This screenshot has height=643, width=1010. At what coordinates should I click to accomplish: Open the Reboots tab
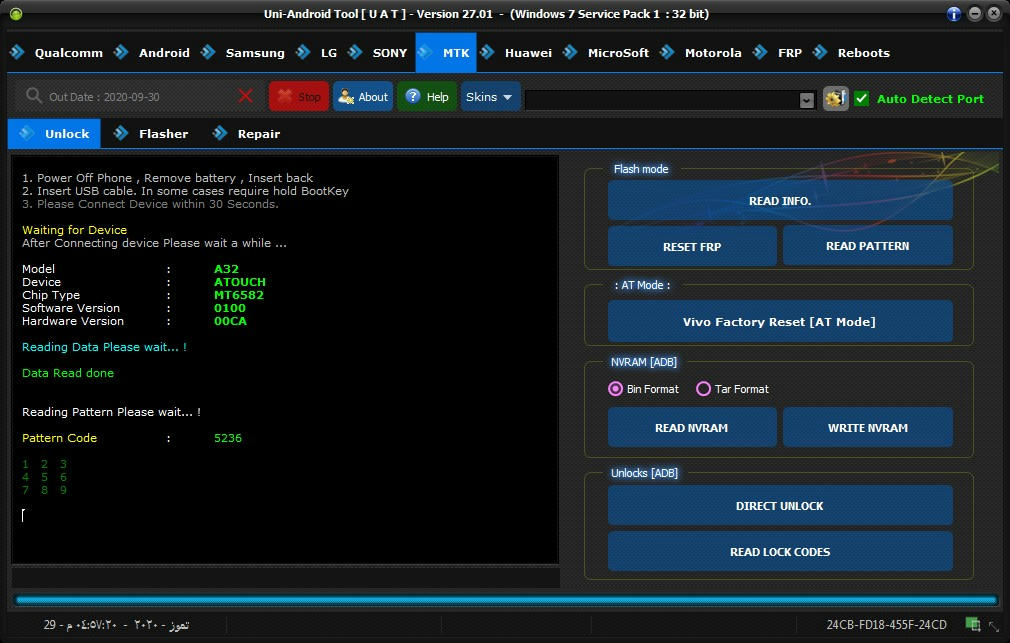pos(852,53)
